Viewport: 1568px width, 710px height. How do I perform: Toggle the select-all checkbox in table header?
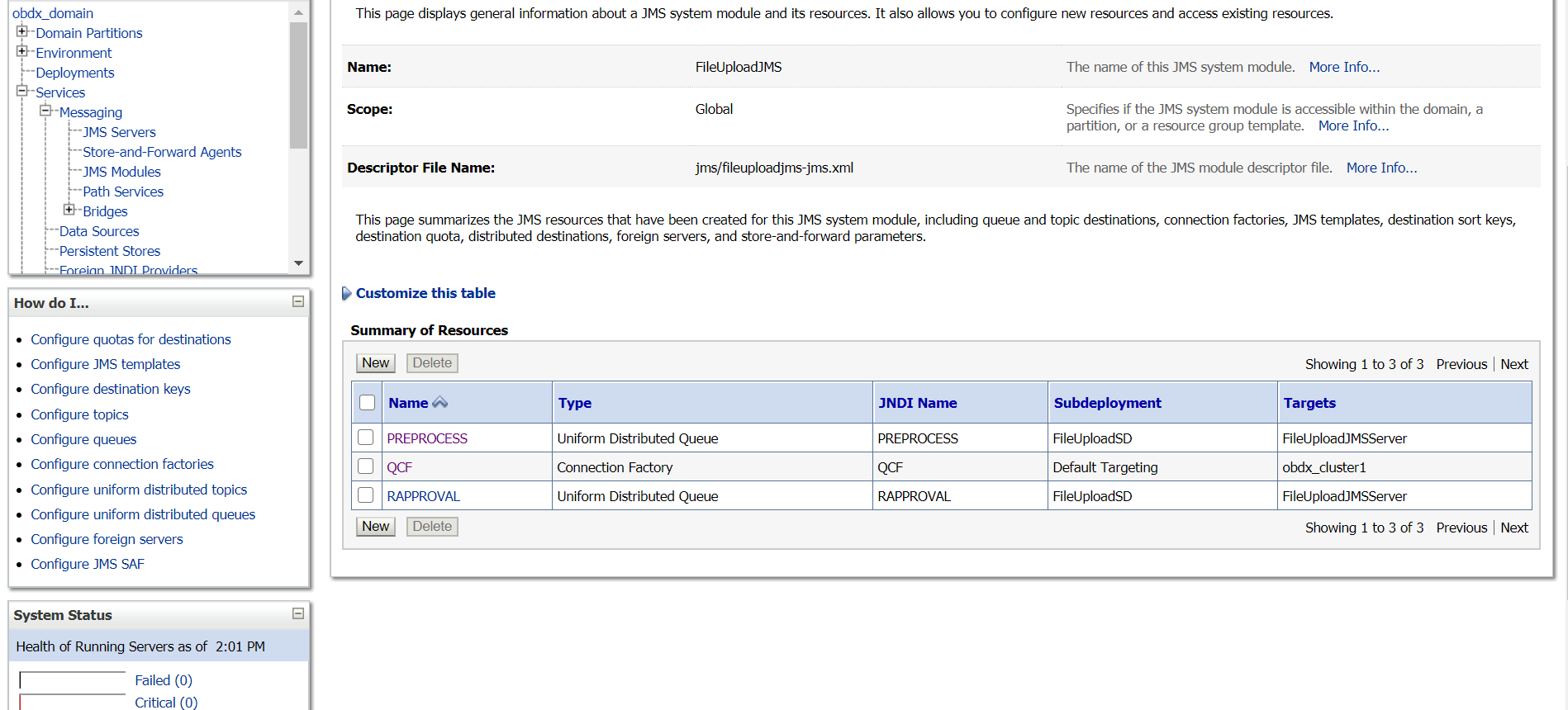[x=368, y=403]
